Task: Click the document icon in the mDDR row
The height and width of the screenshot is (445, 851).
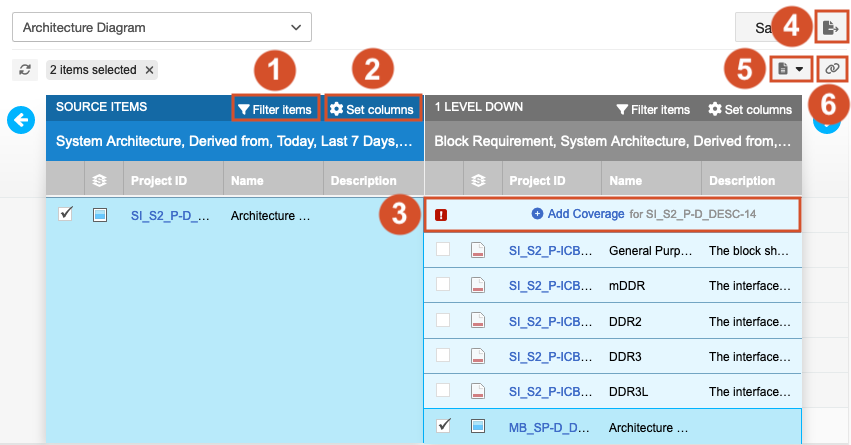Action: [x=478, y=285]
